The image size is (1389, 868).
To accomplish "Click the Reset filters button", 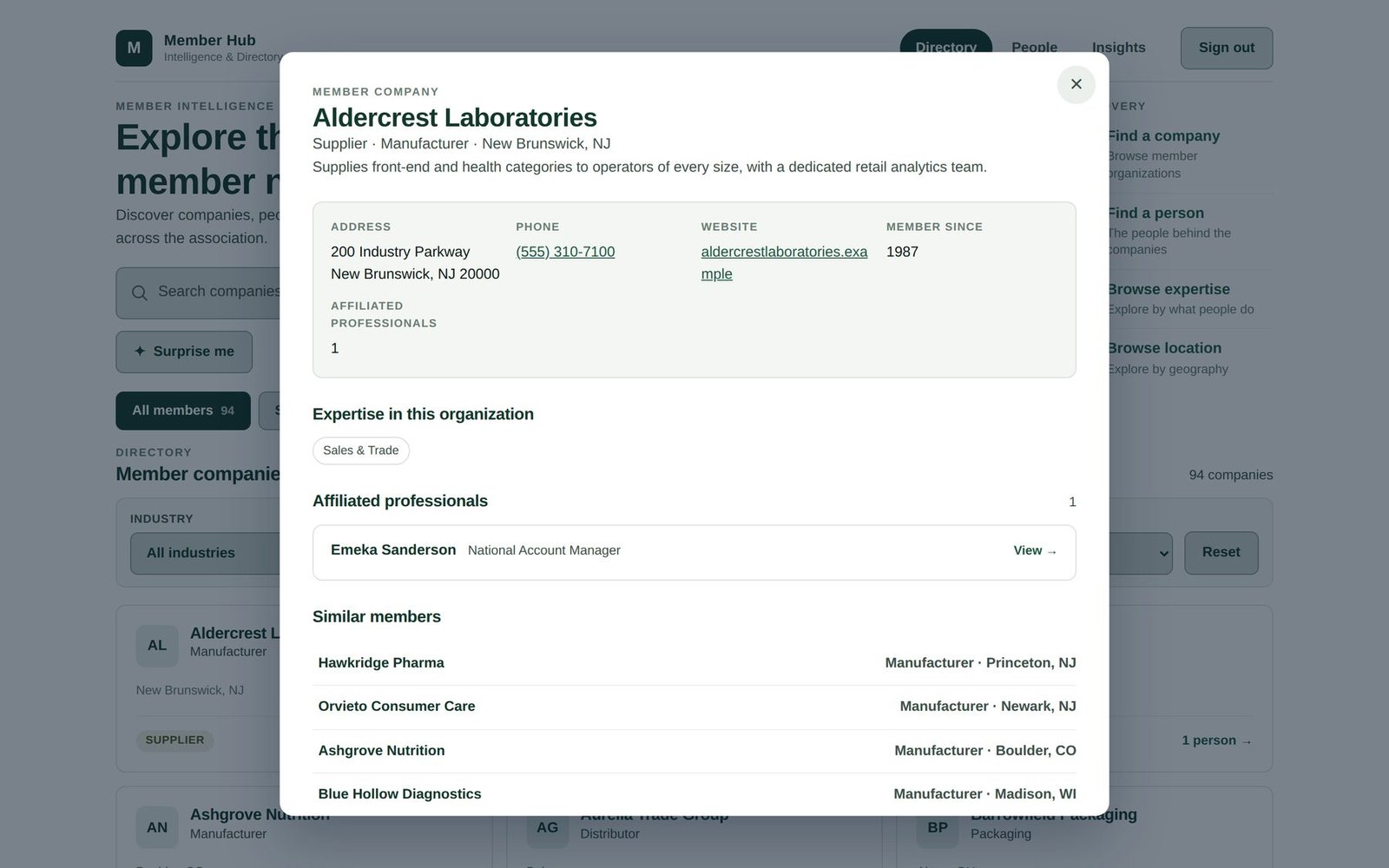I will pyautogui.click(x=1221, y=553).
